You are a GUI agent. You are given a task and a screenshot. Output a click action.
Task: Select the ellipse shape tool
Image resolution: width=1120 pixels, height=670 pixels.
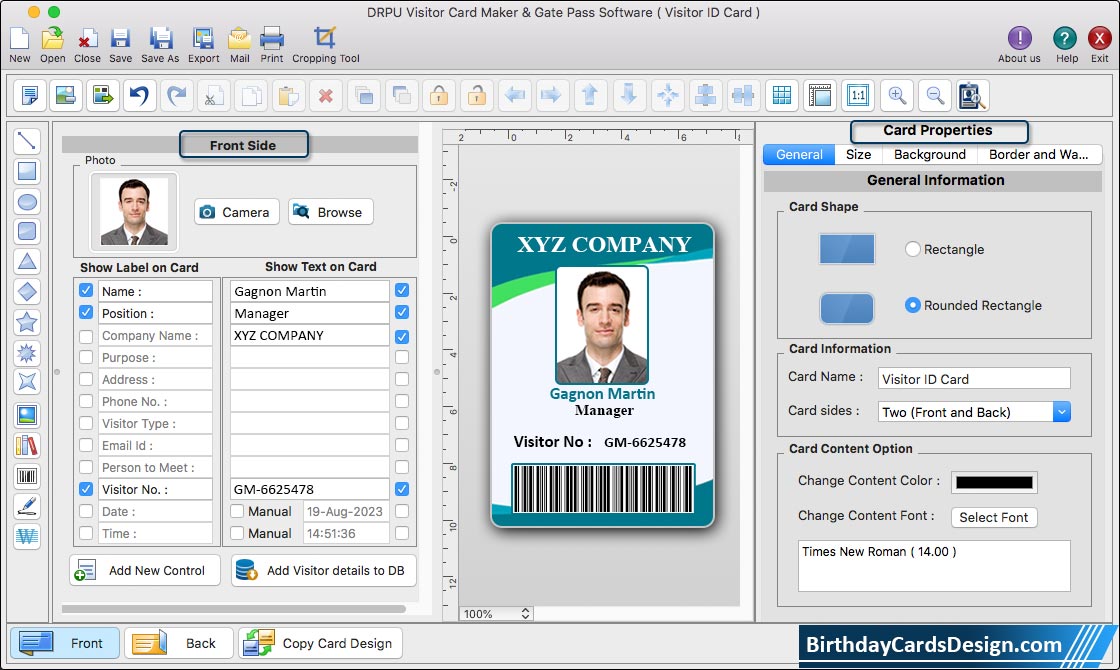point(26,201)
